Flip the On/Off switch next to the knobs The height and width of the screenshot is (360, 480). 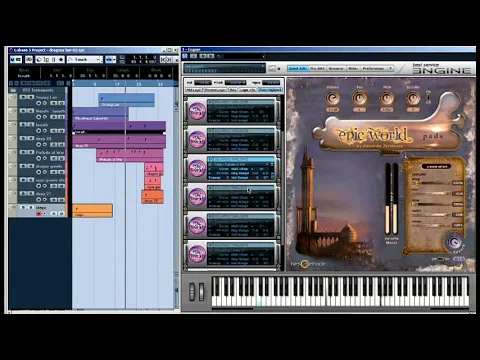click(x=429, y=97)
